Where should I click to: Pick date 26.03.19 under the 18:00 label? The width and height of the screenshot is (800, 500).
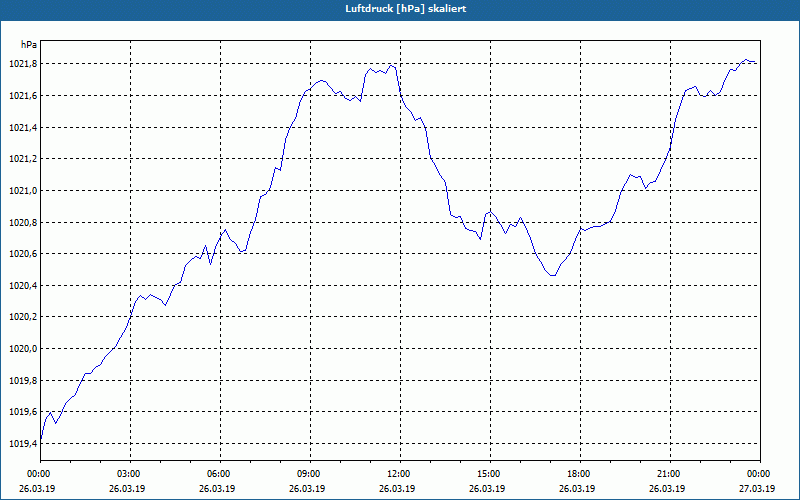coord(577,489)
